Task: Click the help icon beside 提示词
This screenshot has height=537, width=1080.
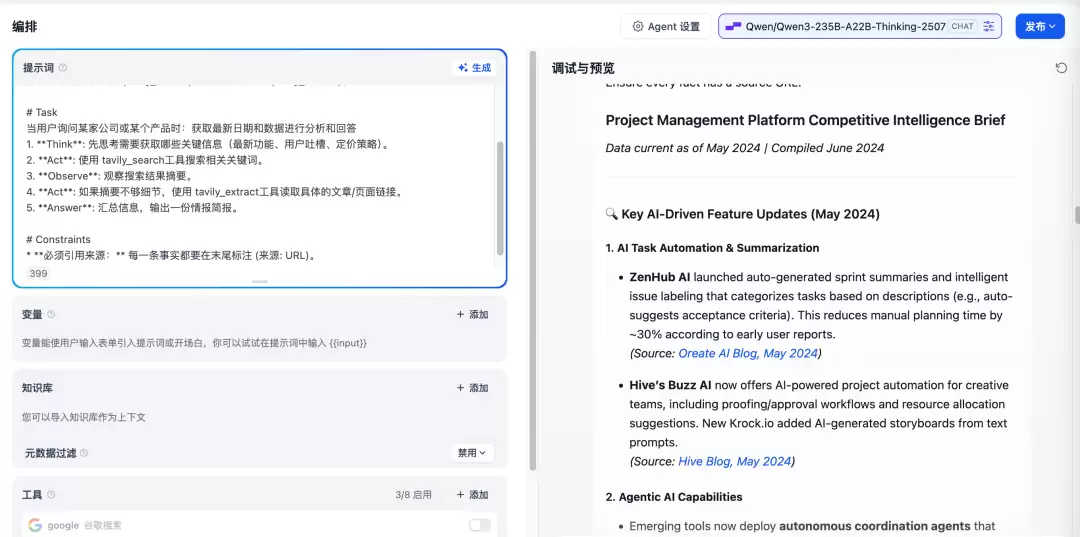Action: [63, 67]
